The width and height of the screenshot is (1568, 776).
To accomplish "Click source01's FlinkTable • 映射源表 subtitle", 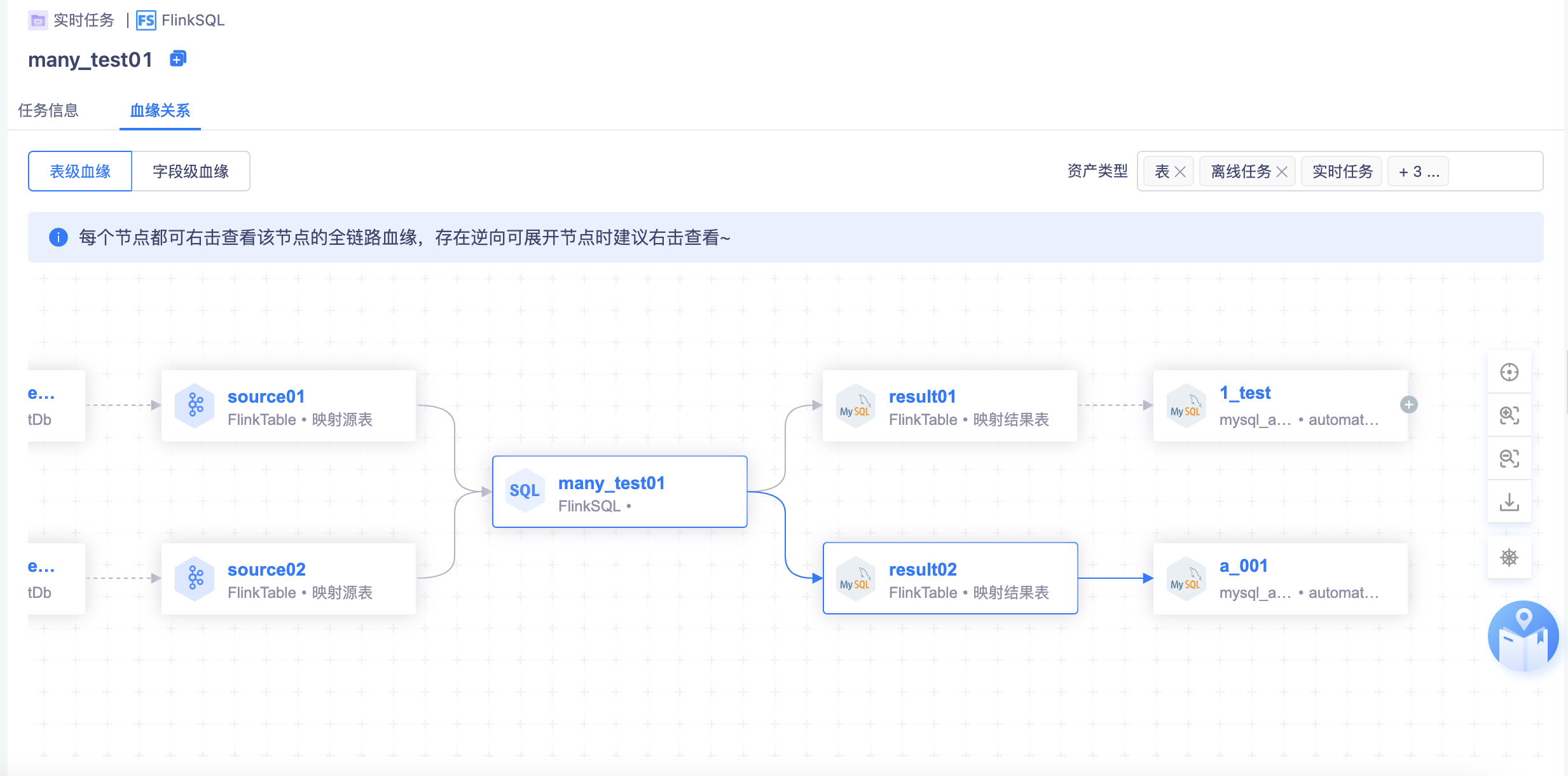I will coord(300,420).
